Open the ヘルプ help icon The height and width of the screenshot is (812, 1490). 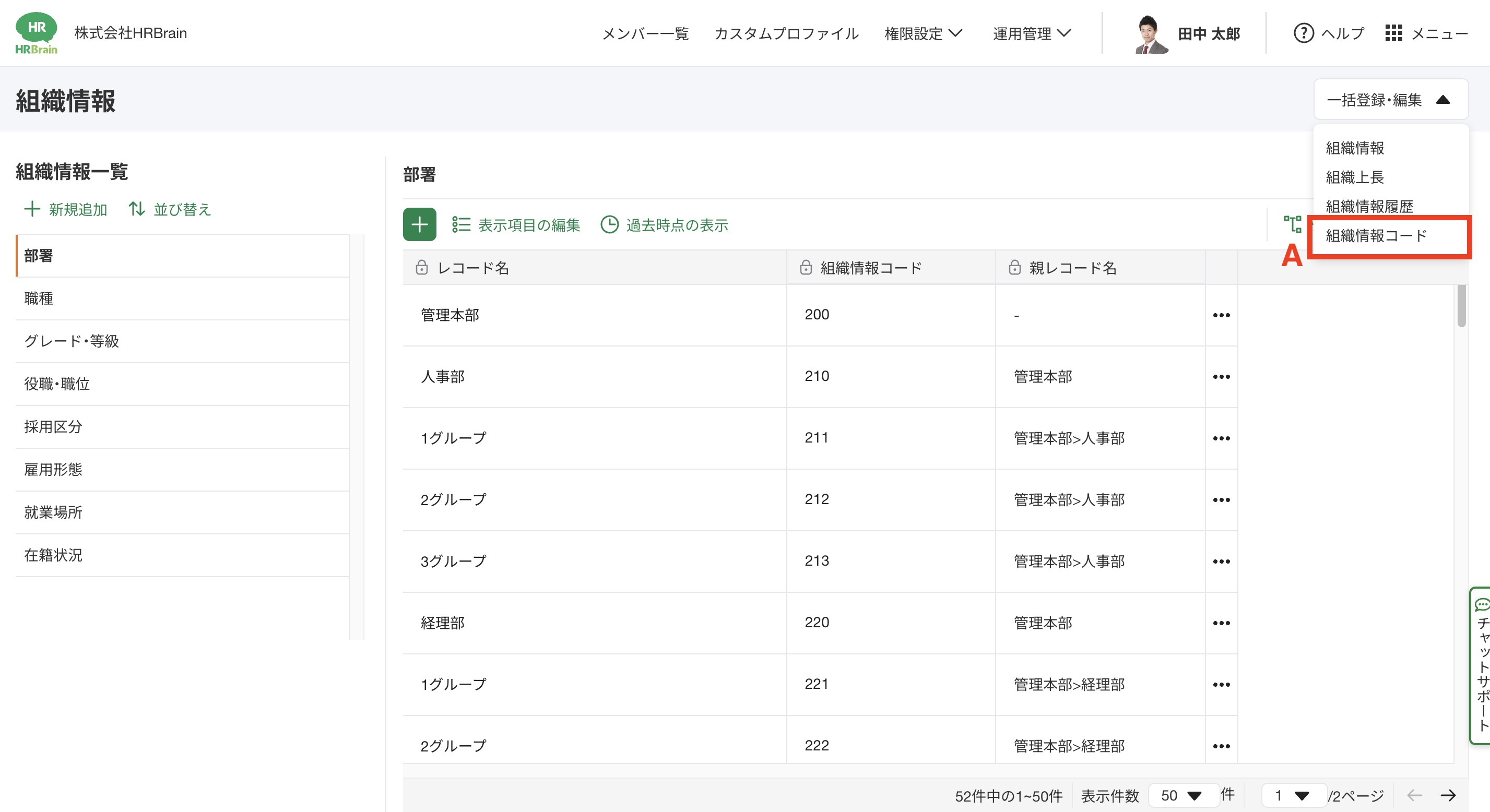pos(1303,33)
